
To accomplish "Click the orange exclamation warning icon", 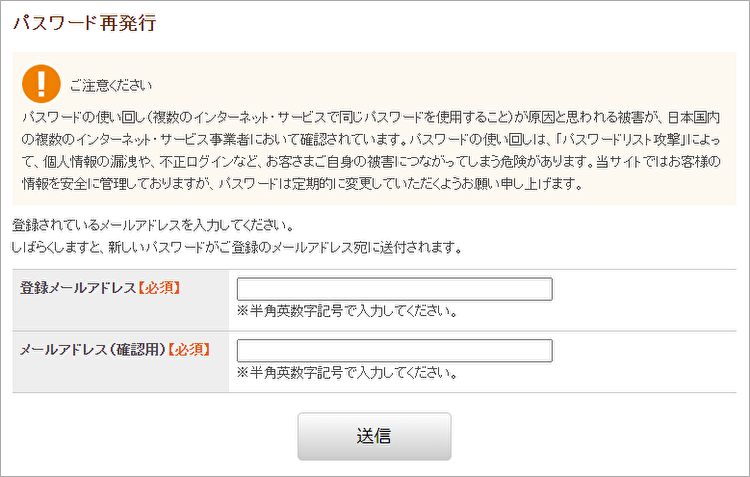I will pos(41,81).
